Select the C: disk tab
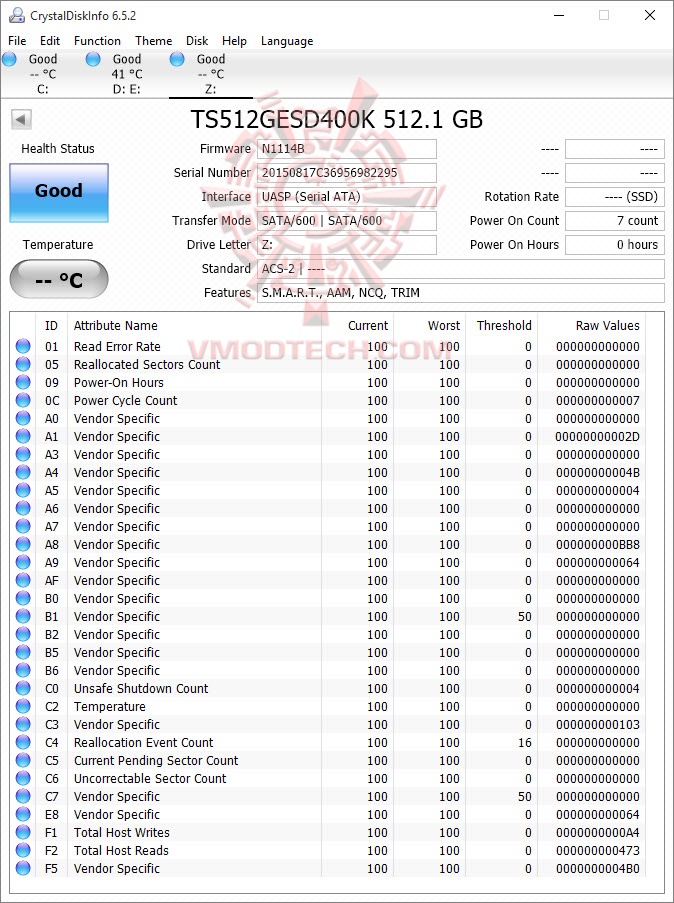 point(43,74)
